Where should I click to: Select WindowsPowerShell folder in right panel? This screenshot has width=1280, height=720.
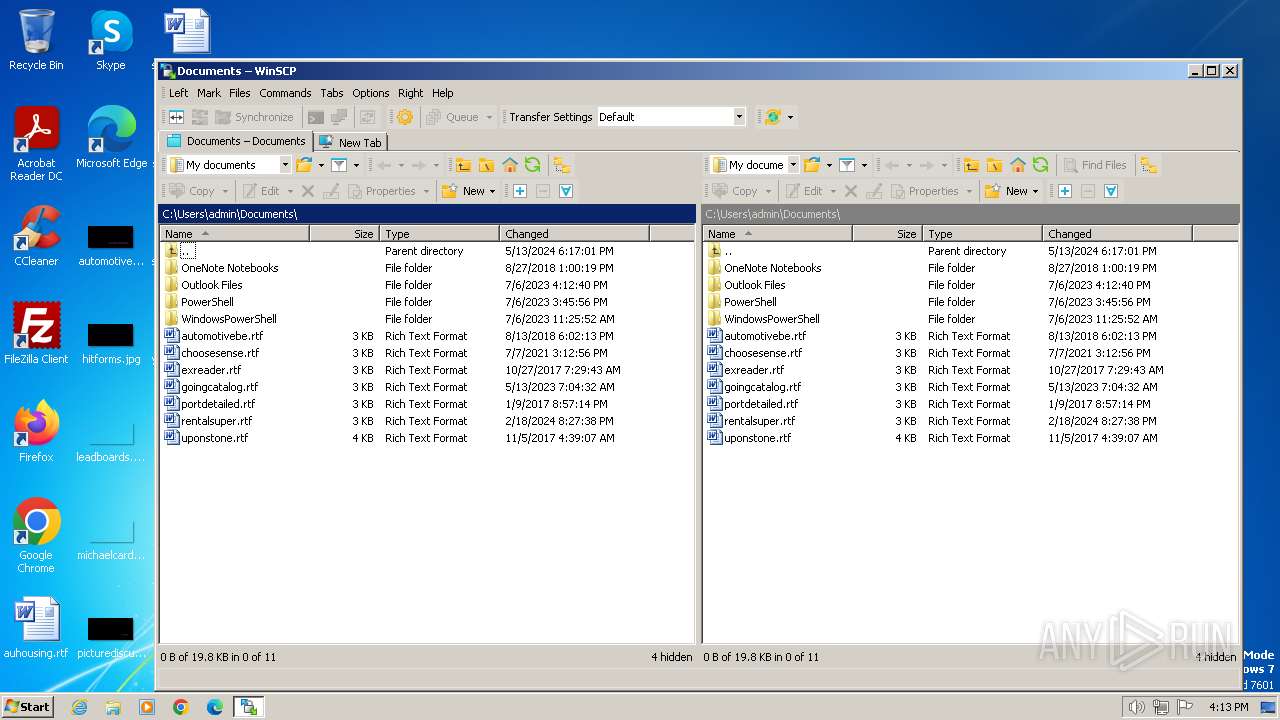(772, 319)
